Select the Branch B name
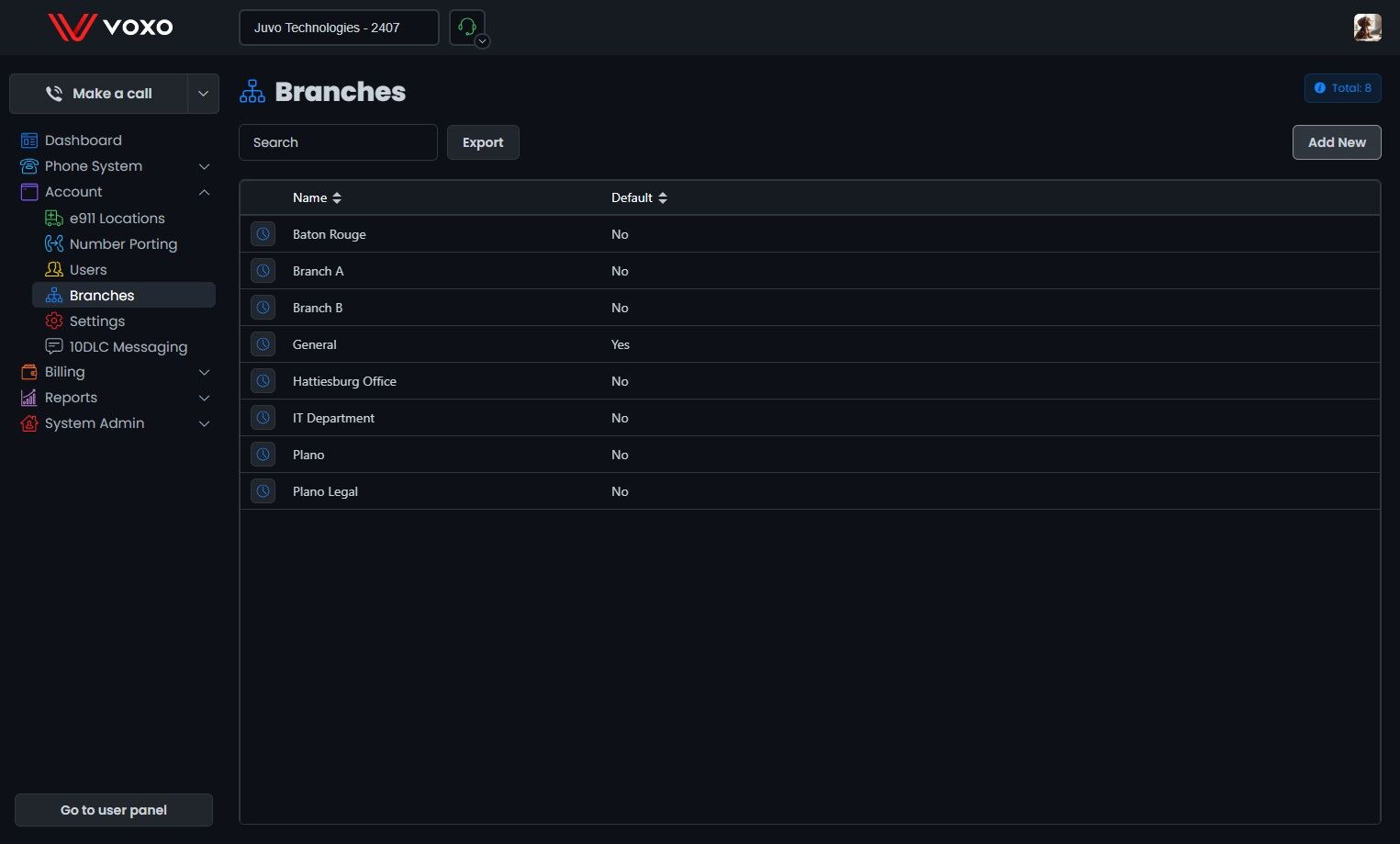 point(318,308)
